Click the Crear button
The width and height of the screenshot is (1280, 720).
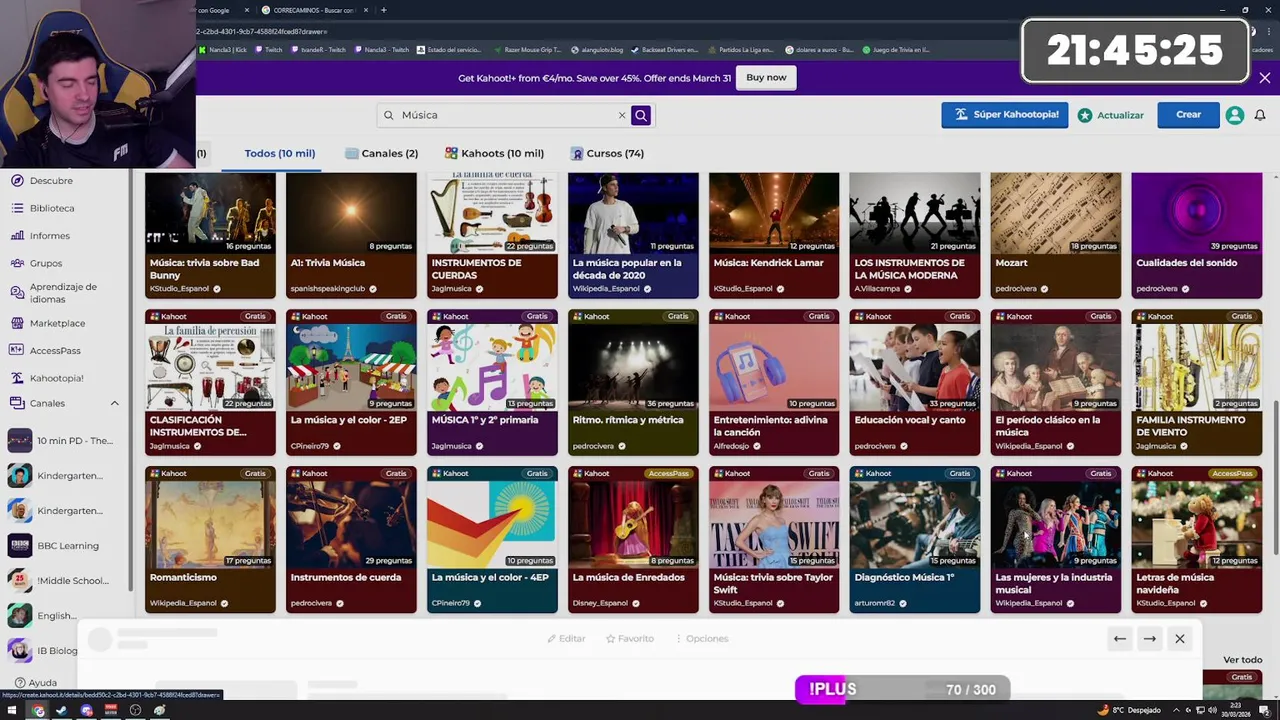pos(1188,115)
